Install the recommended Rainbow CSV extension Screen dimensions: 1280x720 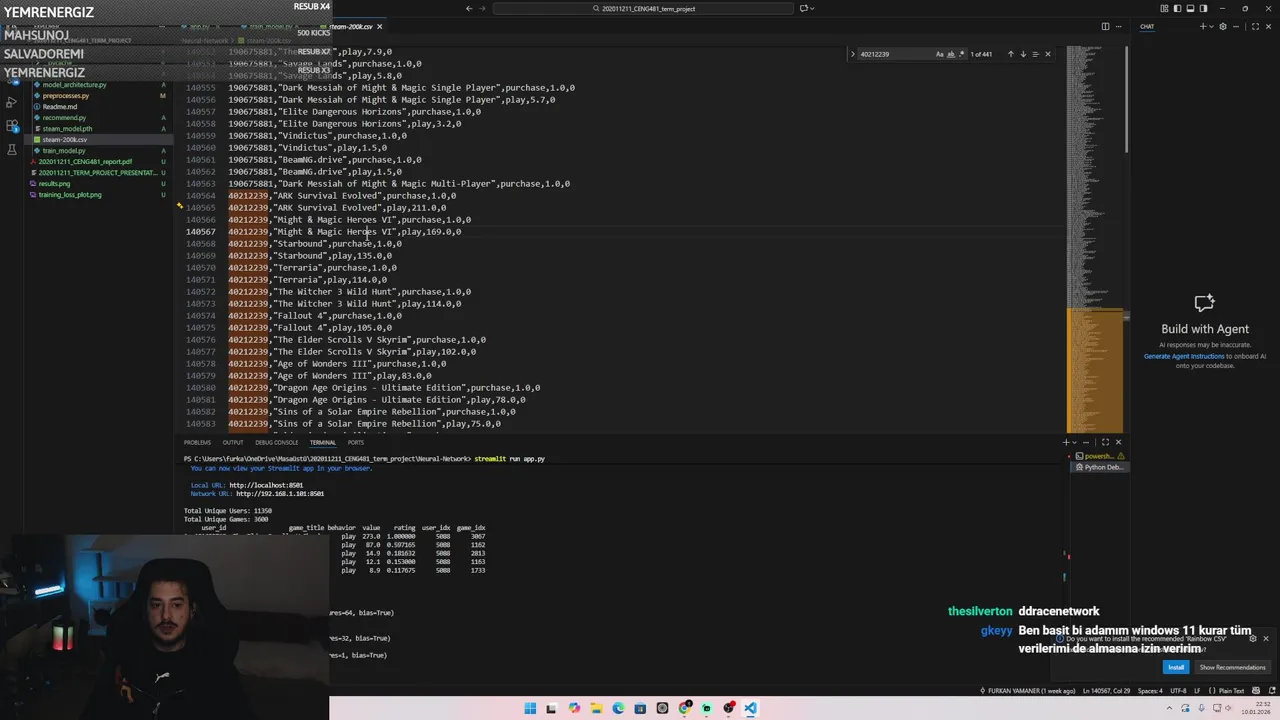(x=1176, y=667)
